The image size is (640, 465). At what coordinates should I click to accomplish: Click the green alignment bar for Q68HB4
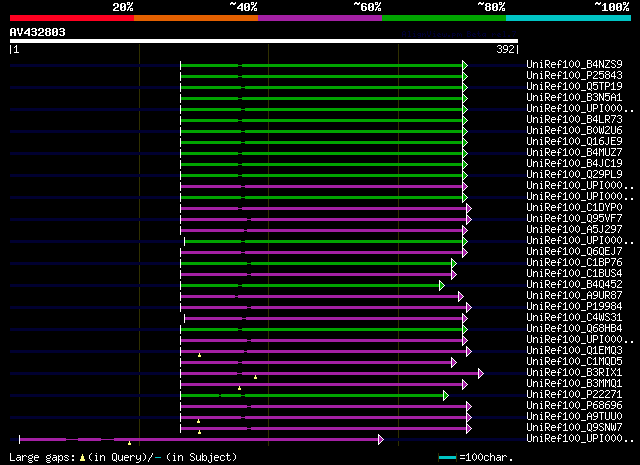tap(322, 329)
